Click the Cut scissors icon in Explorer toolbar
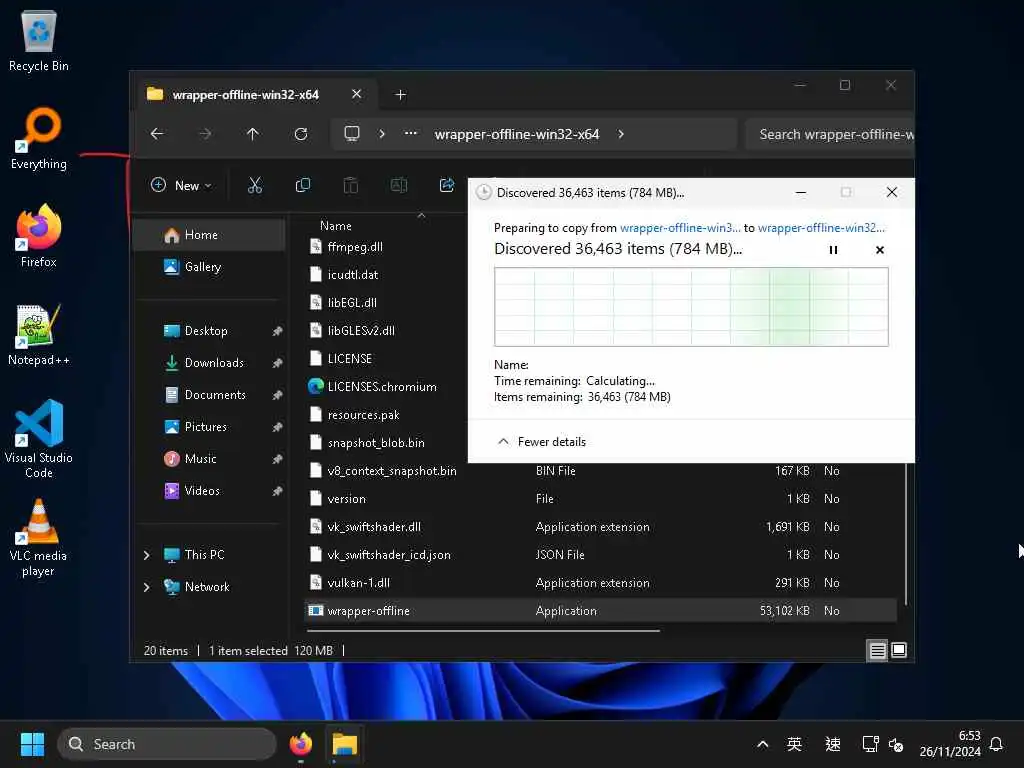This screenshot has height=768, width=1024. click(255, 185)
